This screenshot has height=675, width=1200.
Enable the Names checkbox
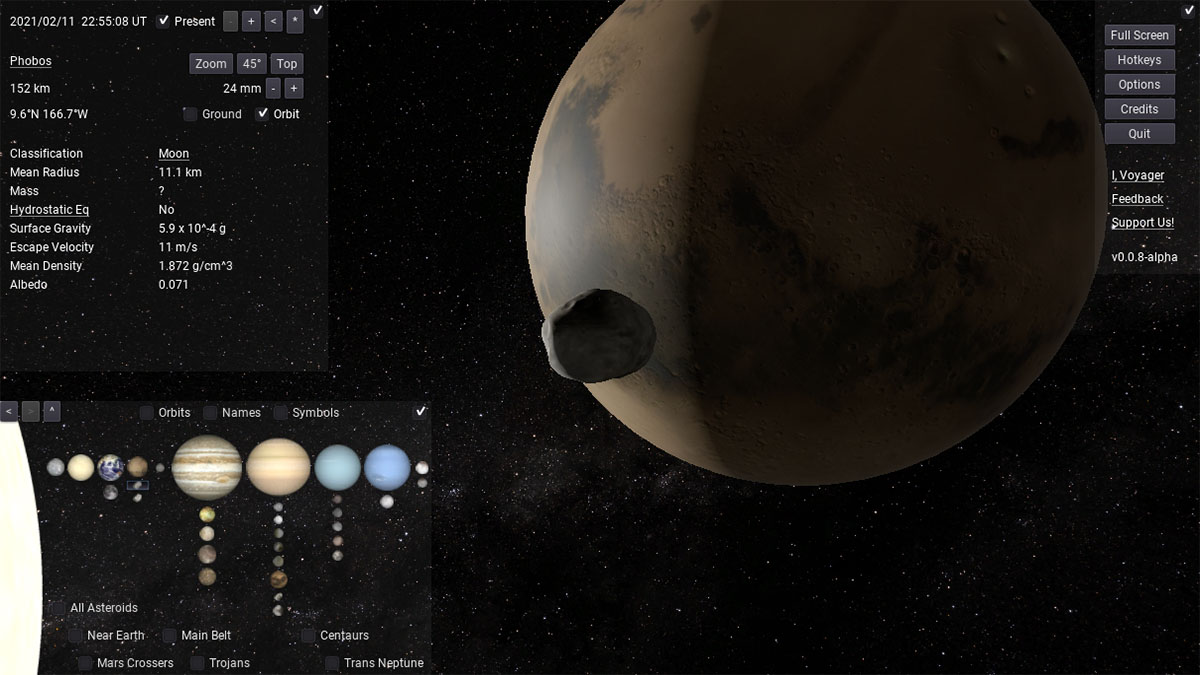point(210,413)
